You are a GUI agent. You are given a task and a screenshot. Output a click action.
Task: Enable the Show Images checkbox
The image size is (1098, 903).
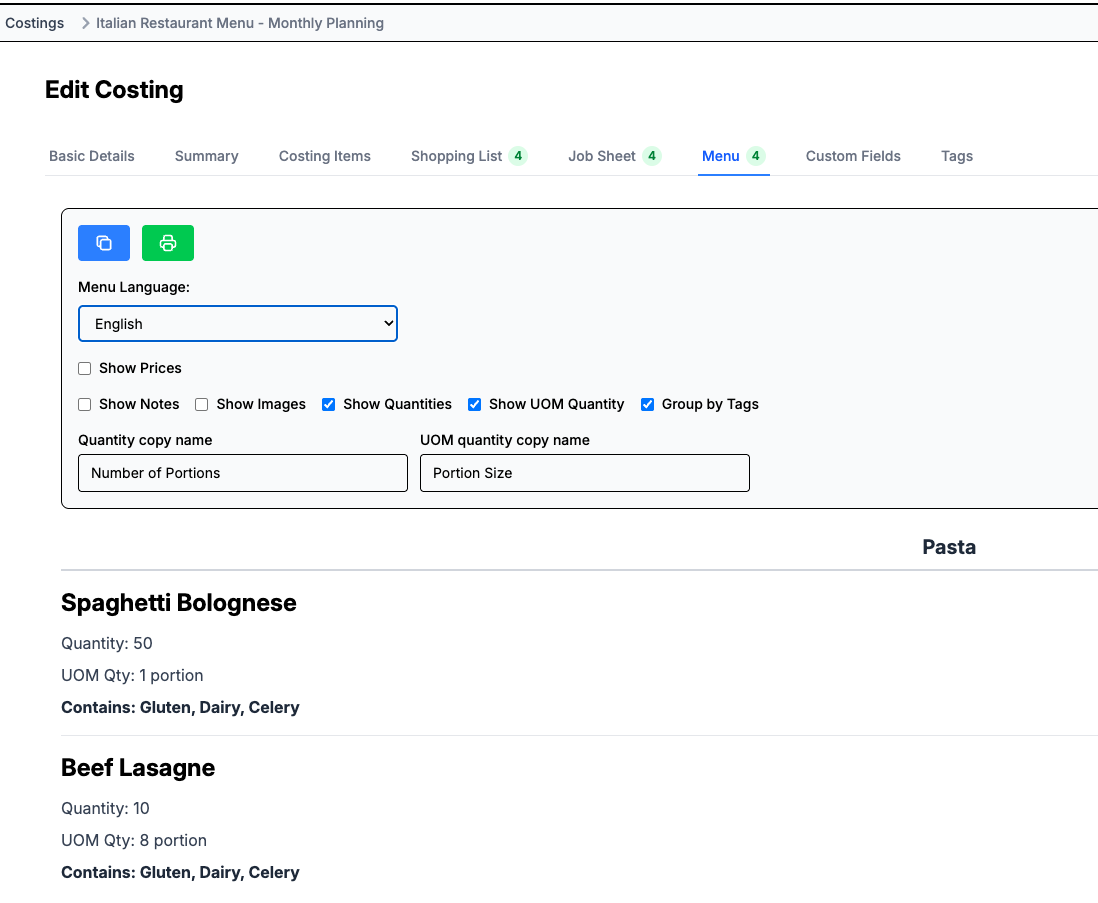pos(202,404)
